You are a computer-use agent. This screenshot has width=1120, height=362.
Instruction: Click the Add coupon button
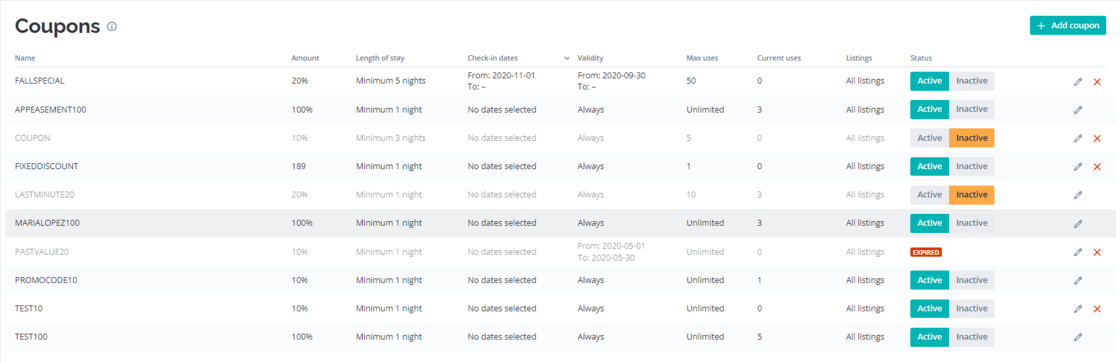pos(1068,26)
